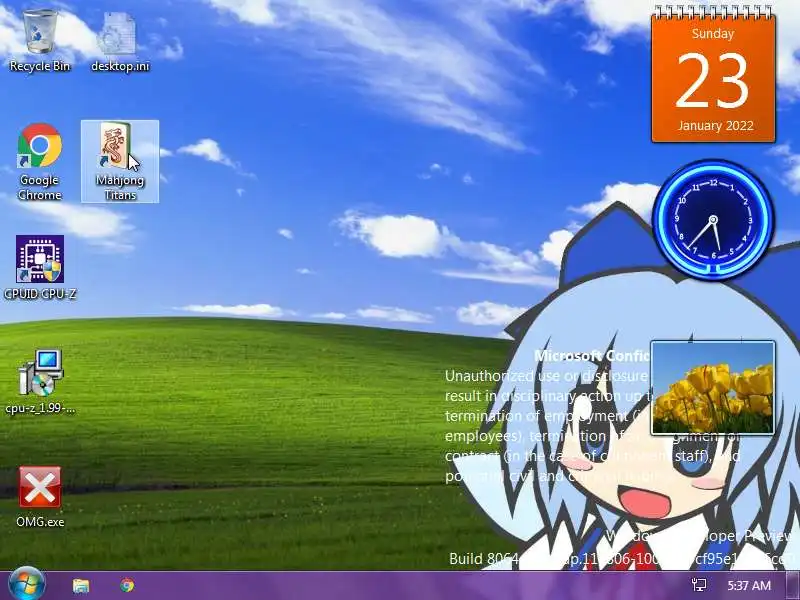Image resolution: width=800 pixels, height=600 pixels.
Task: Select the OMG.exe desktop icon
Action: (x=40, y=496)
